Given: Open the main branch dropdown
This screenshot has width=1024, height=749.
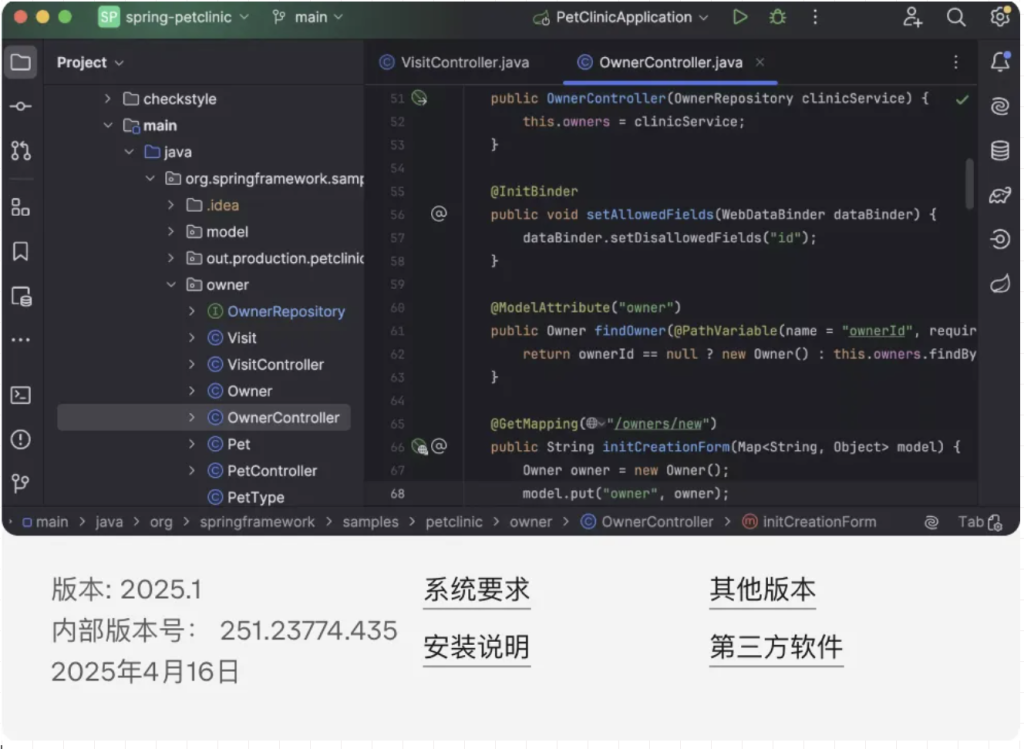Looking at the screenshot, I should (308, 17).
